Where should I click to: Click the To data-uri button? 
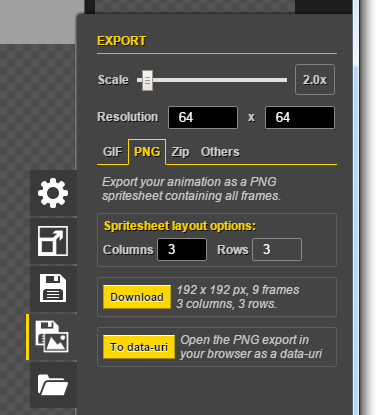pos(139,347)
